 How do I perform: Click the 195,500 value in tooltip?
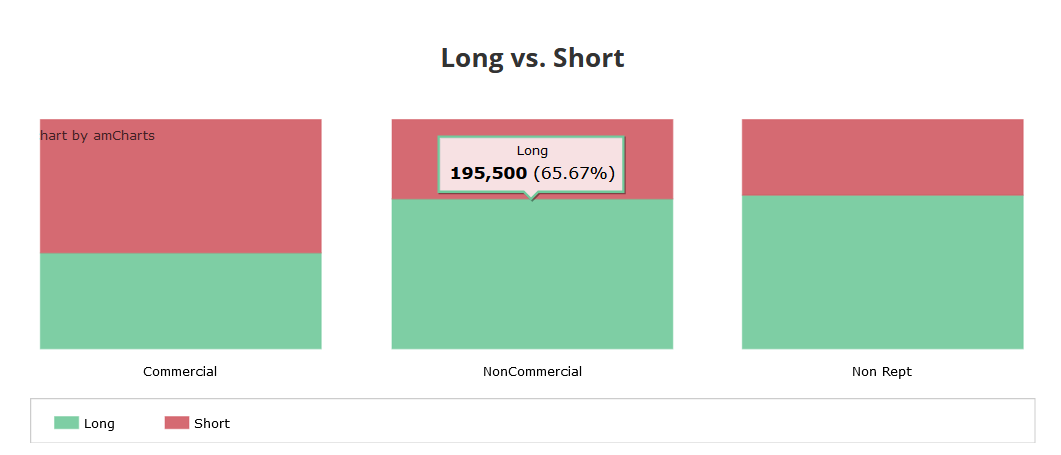pyautogui.click(x=489, y=173)
